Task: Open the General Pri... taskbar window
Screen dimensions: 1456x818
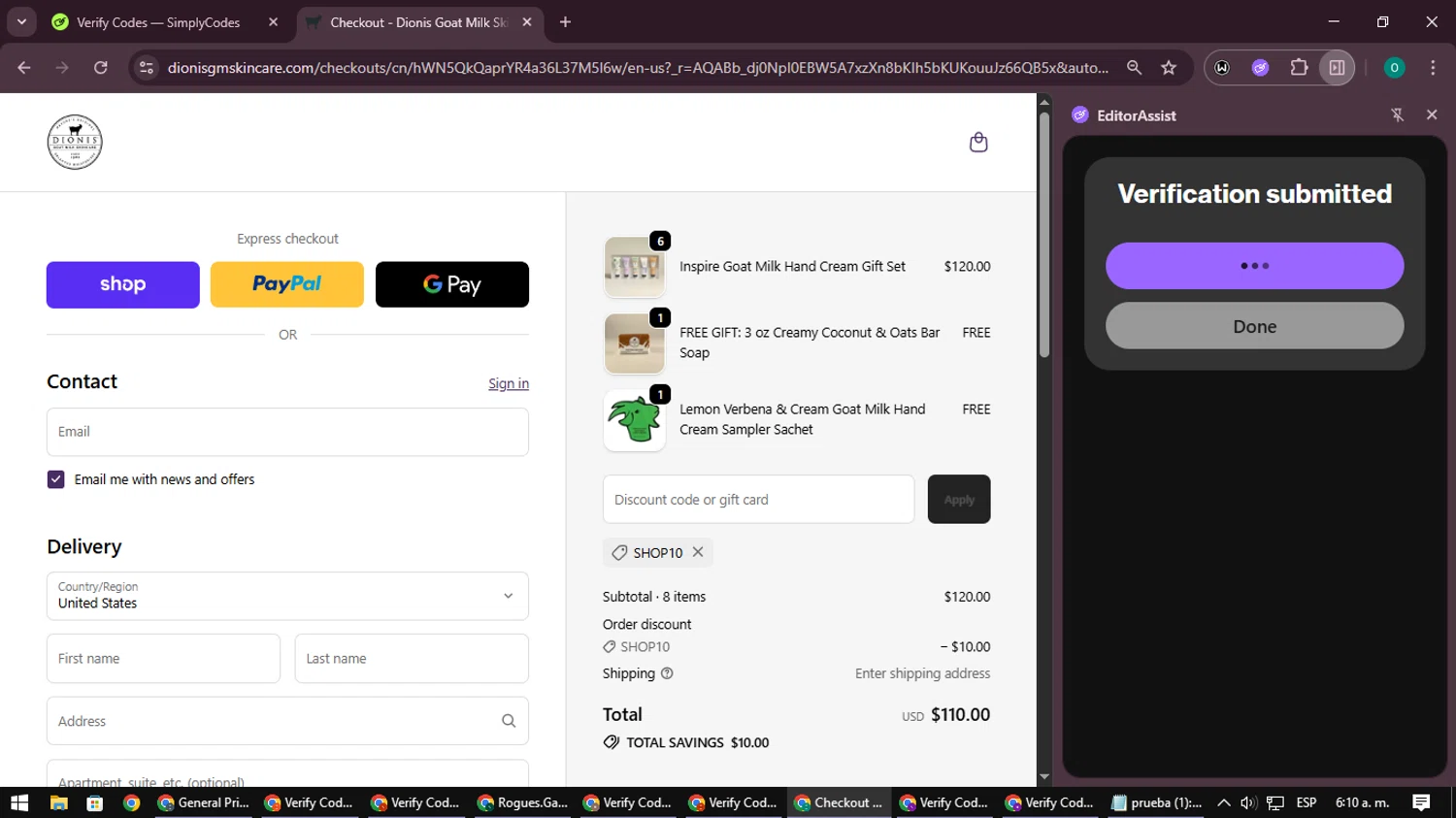Action: point(204,802)
